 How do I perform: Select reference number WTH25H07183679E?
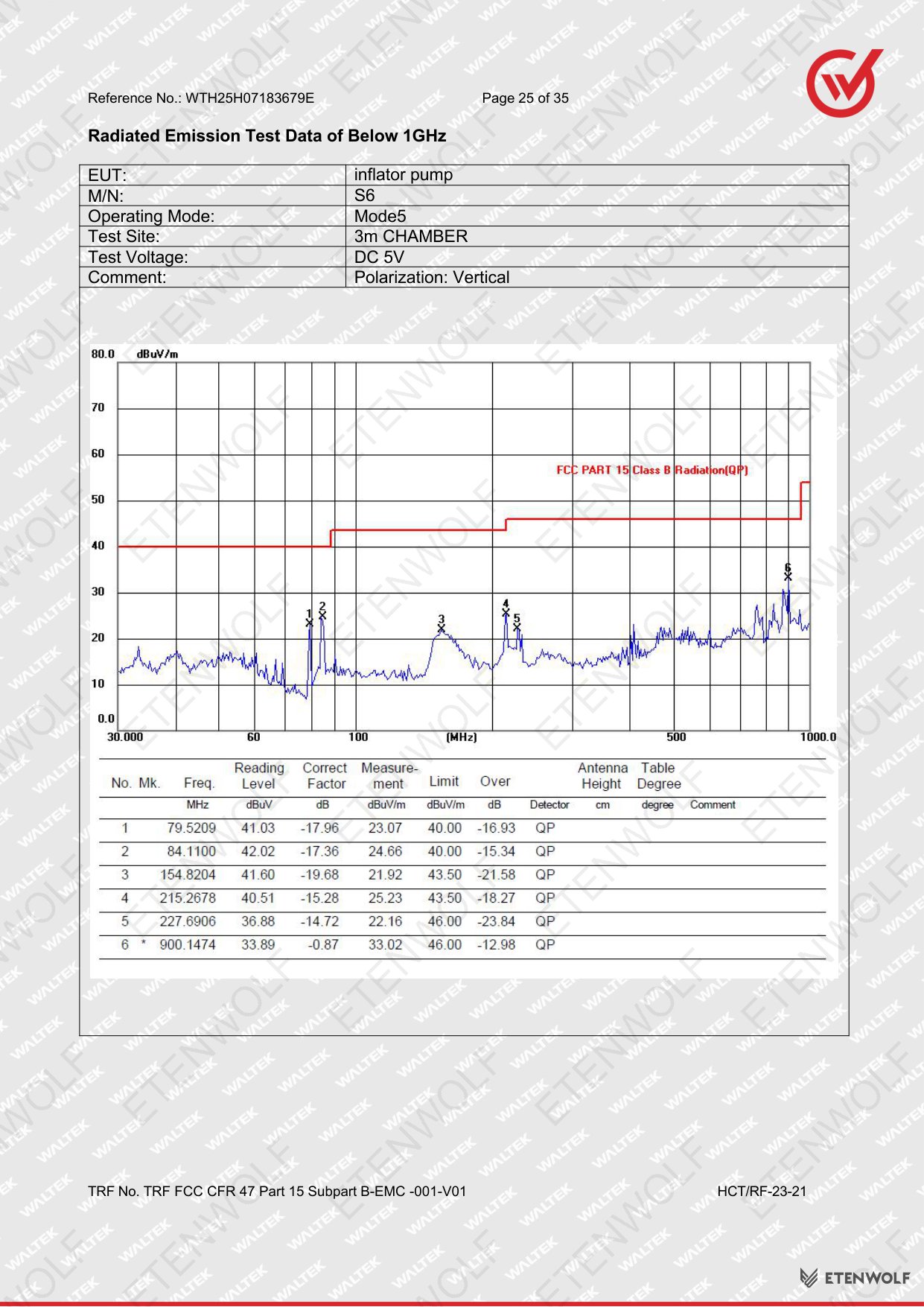[249, 98]
